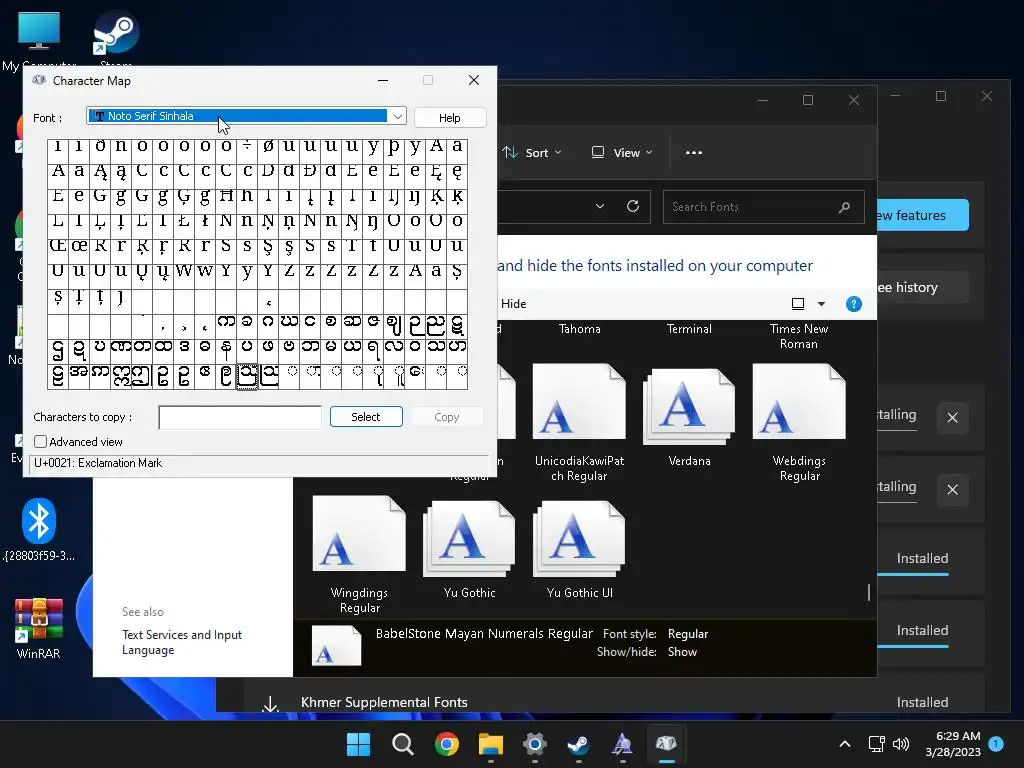Image resolution: width=1024 pixels, height=768 pixels.
Task: Click the features button in Settings window
Action: pos(922,215)
